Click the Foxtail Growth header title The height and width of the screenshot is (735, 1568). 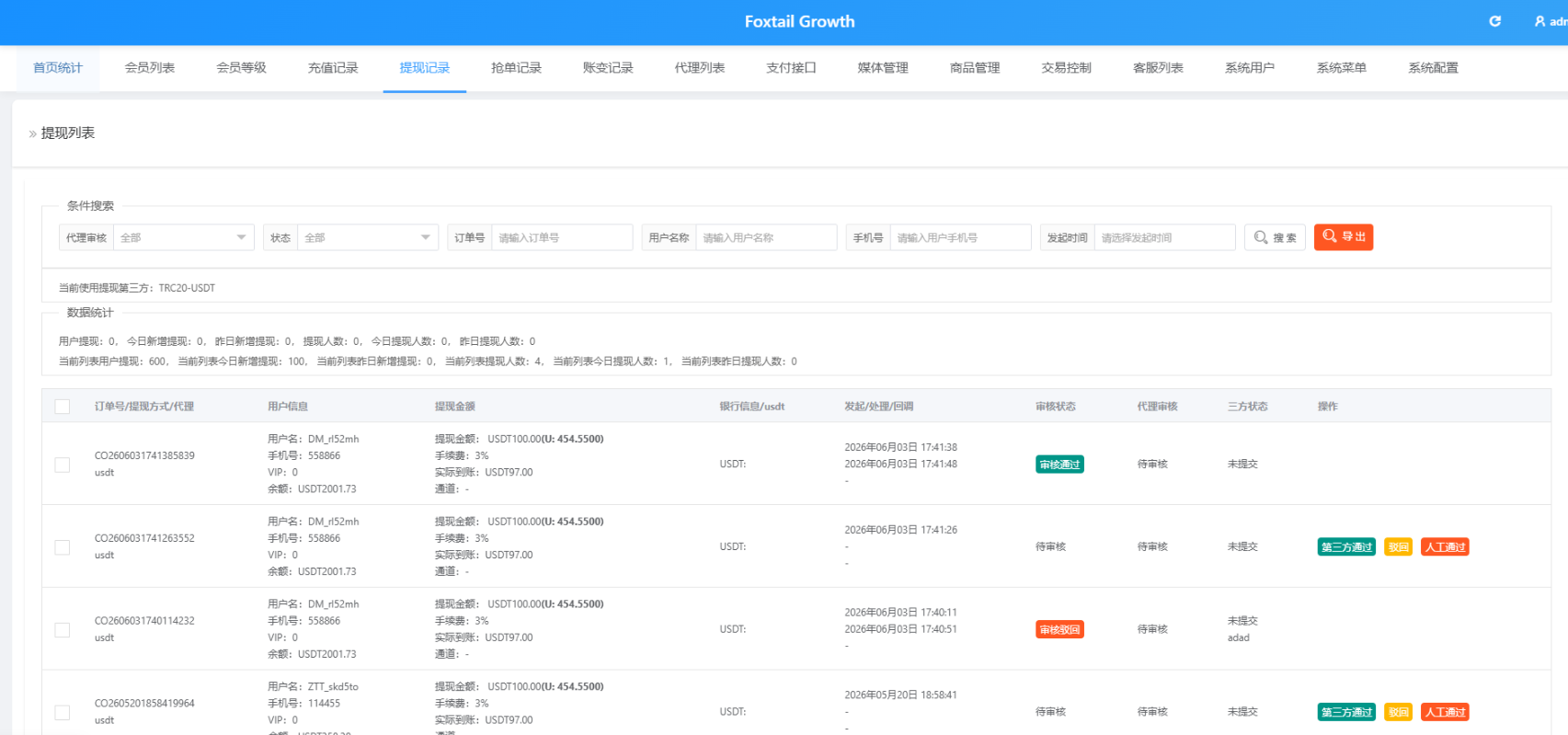(799, 21)
